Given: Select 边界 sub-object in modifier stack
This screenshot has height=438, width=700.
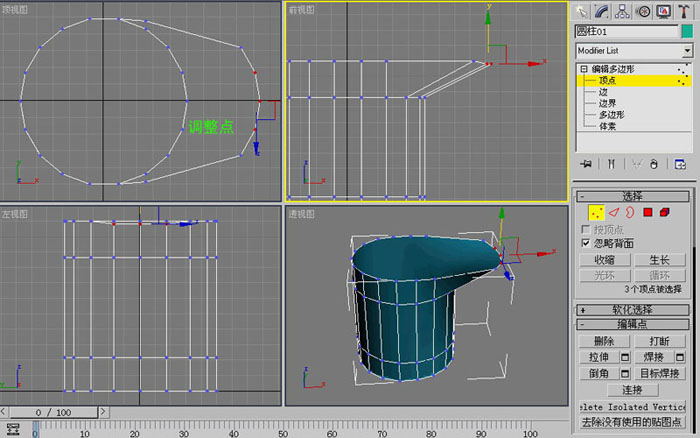Looking at the screenshot, I should click(607, 104).
